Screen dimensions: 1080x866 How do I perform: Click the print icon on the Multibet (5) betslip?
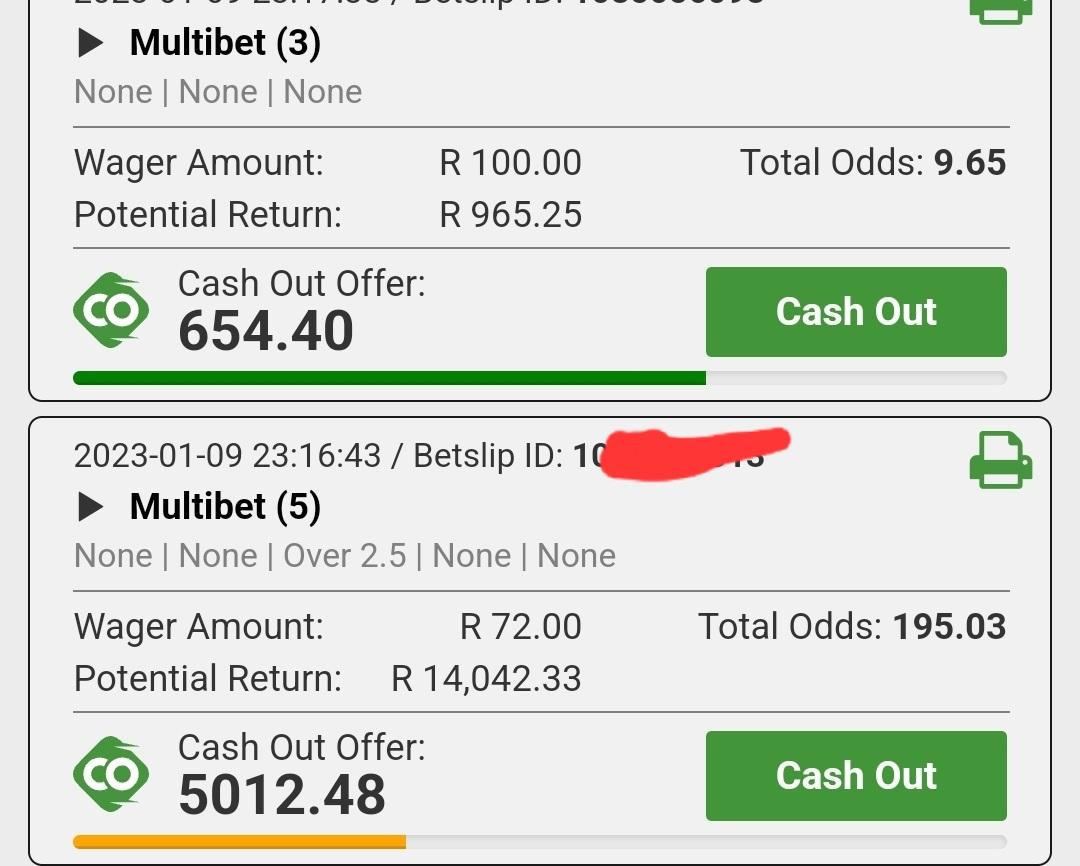point(1001,460)
